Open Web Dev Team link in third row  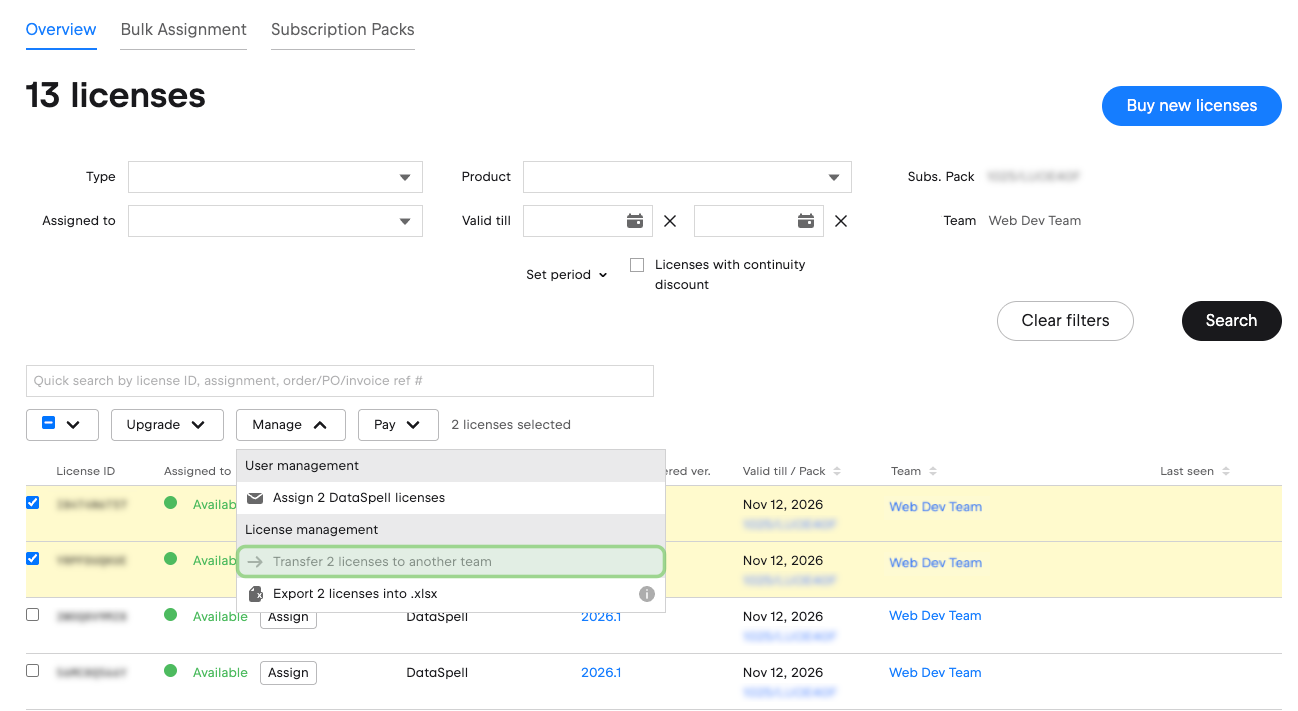[x=935, y=615]
